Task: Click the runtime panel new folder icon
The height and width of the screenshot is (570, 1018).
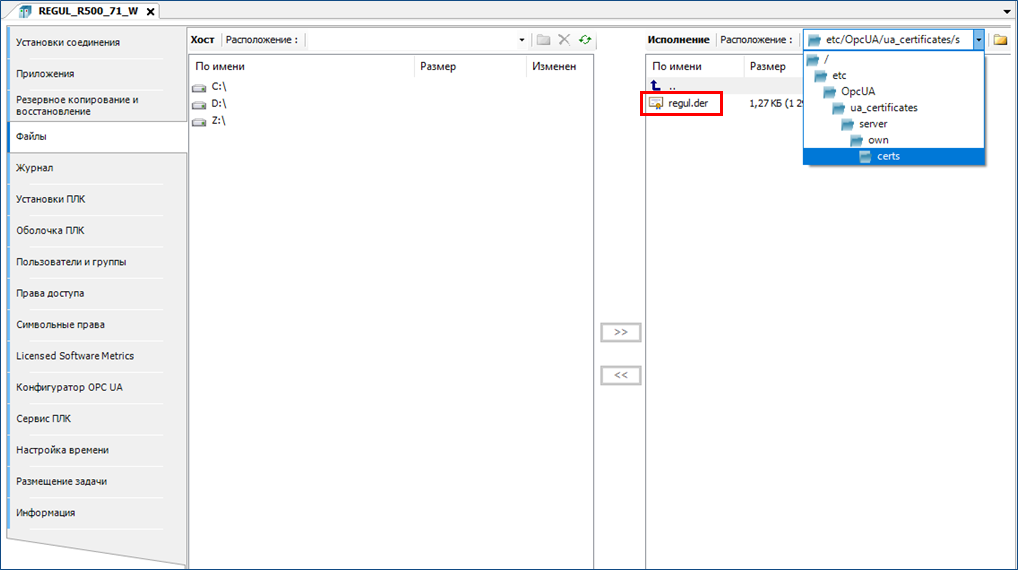Action: (999, 40)
